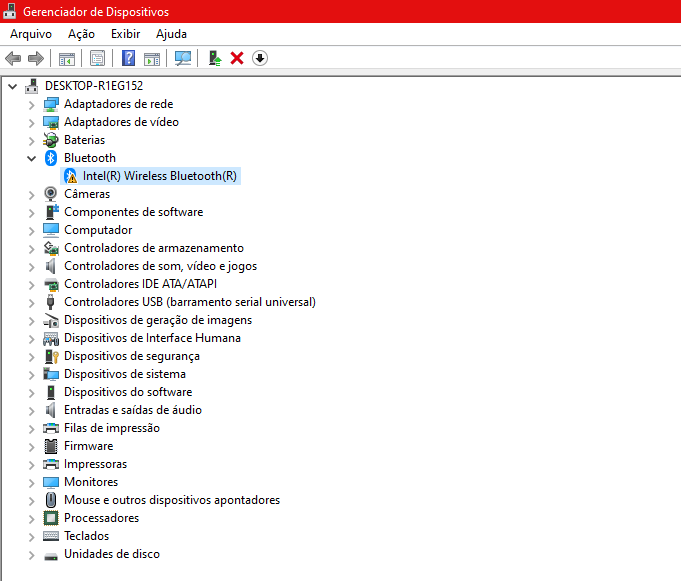Expand the Baterias category

click(31, 141)
